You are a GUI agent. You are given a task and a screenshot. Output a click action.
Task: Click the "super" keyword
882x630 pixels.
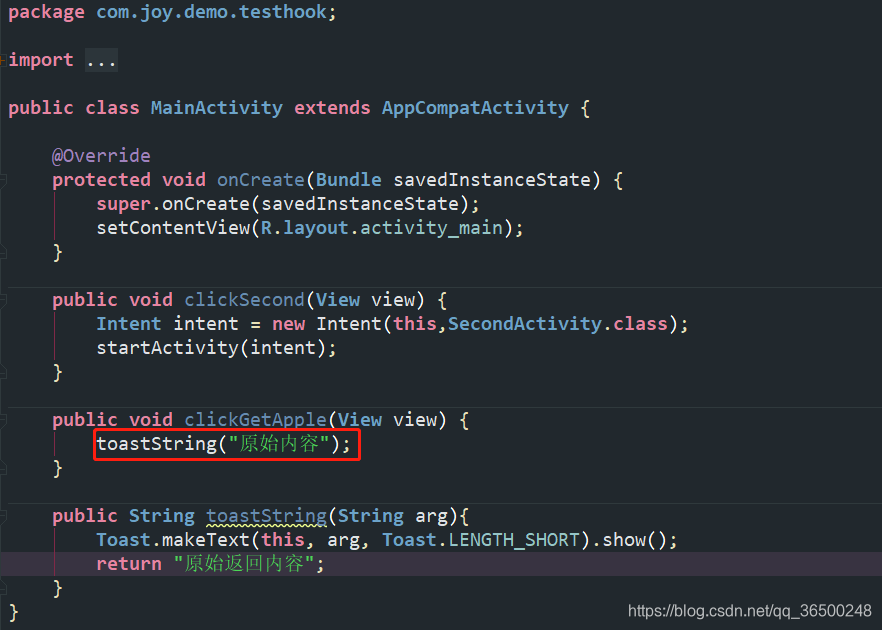pos(124,204)
